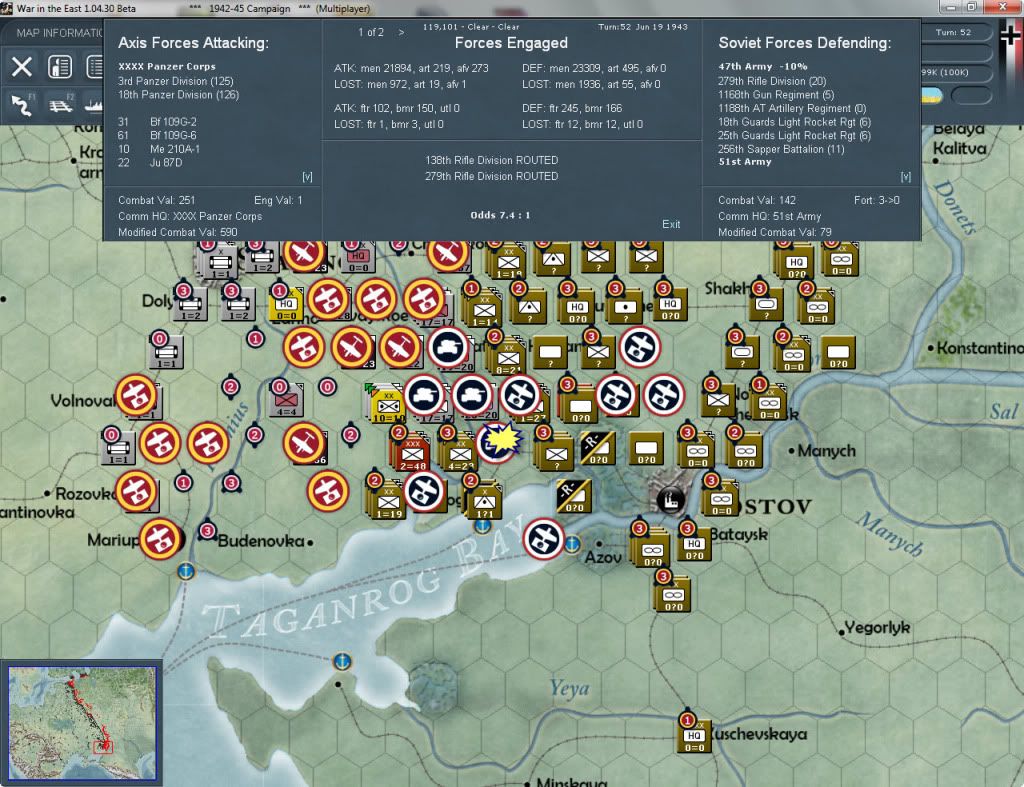Select '279th Rifle Division (20)' in the defender list
This screenshot has height=787, width=1024.
tap(772, 81)
